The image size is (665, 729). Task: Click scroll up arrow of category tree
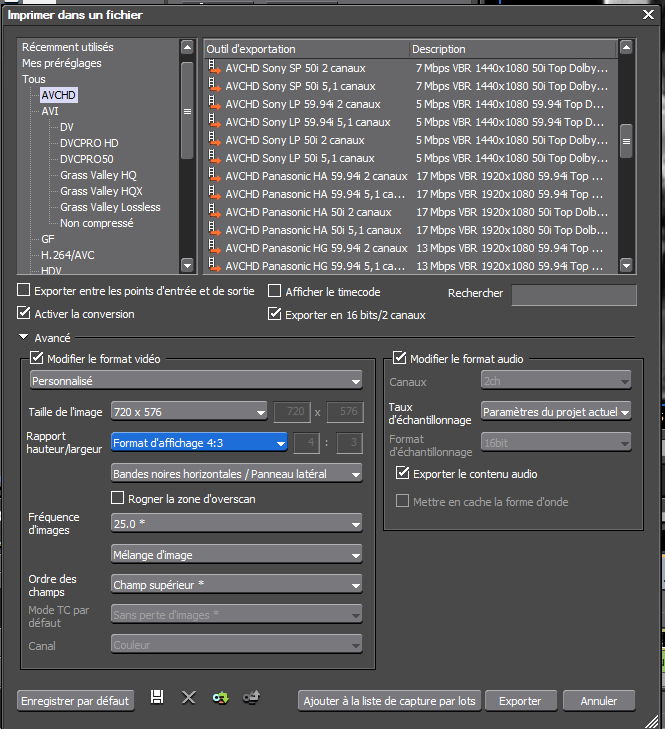pos(187,47)
